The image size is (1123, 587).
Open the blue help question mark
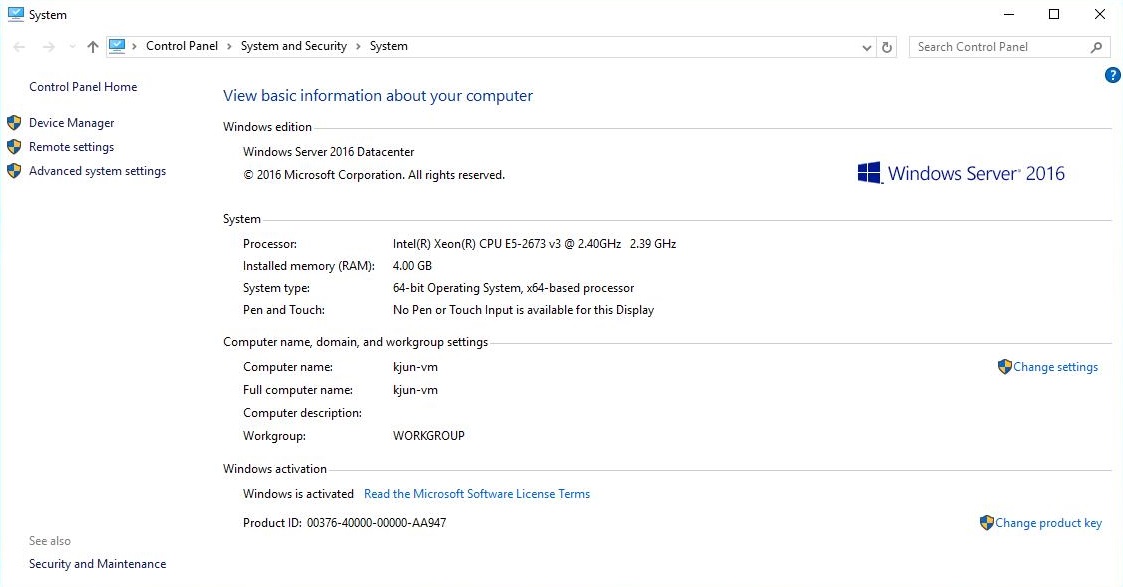[x=1112, y=75]
